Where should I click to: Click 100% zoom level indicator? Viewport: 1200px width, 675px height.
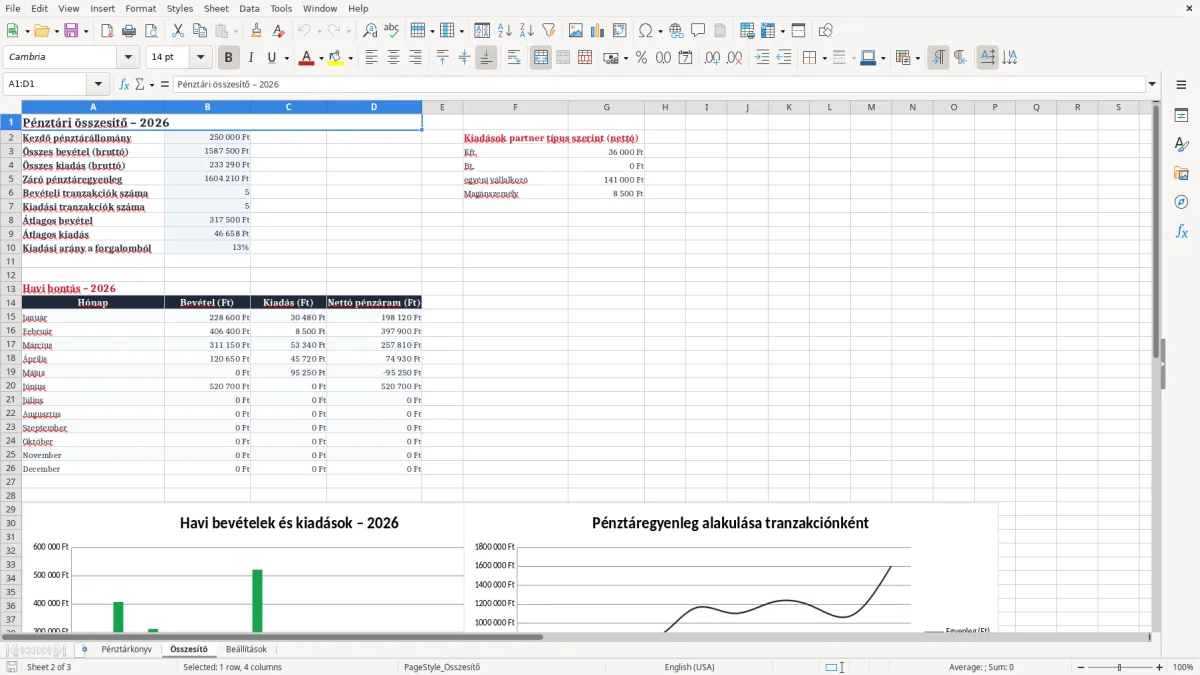click(1182, 667)
